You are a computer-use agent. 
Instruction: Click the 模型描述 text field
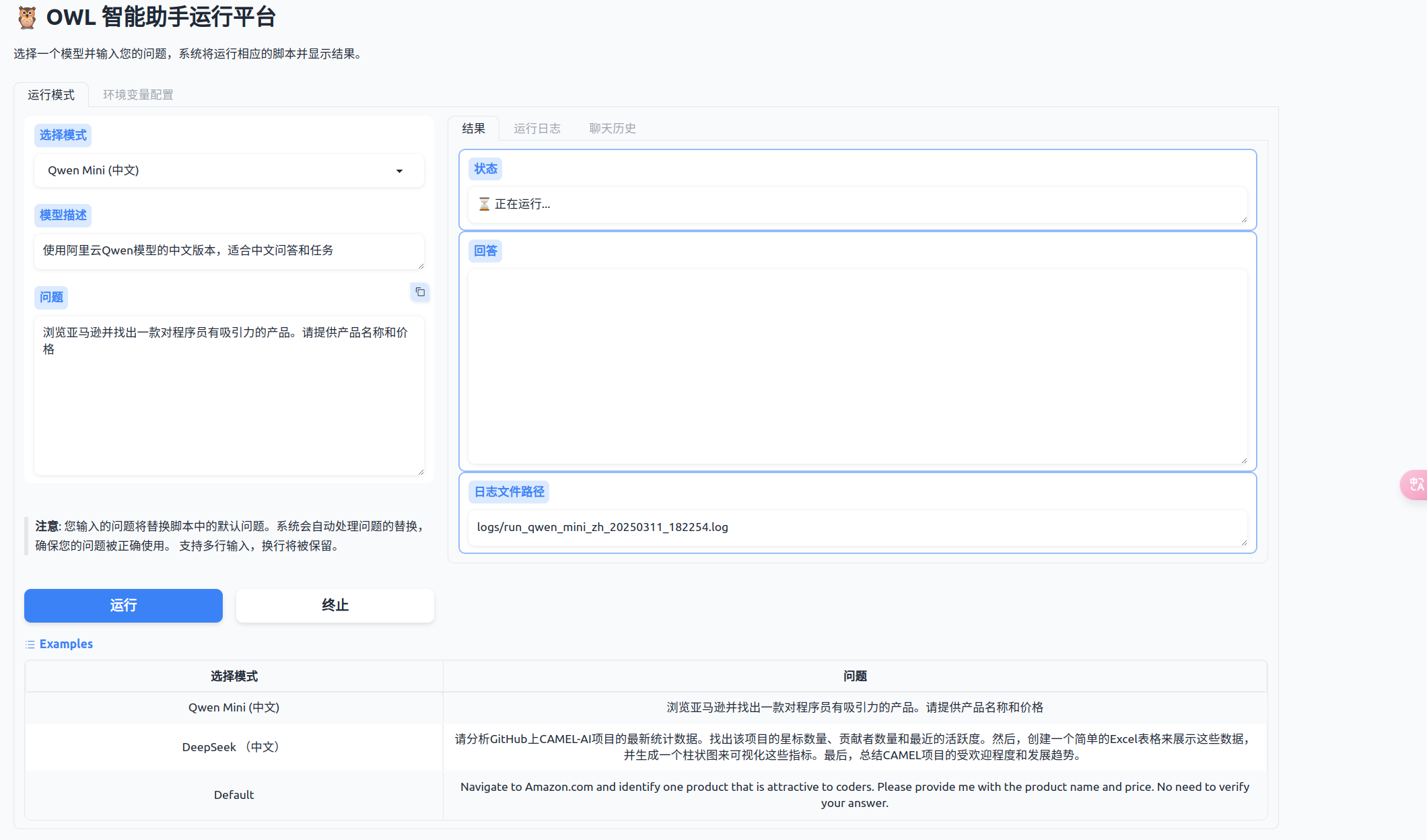(x=229, y=251)
